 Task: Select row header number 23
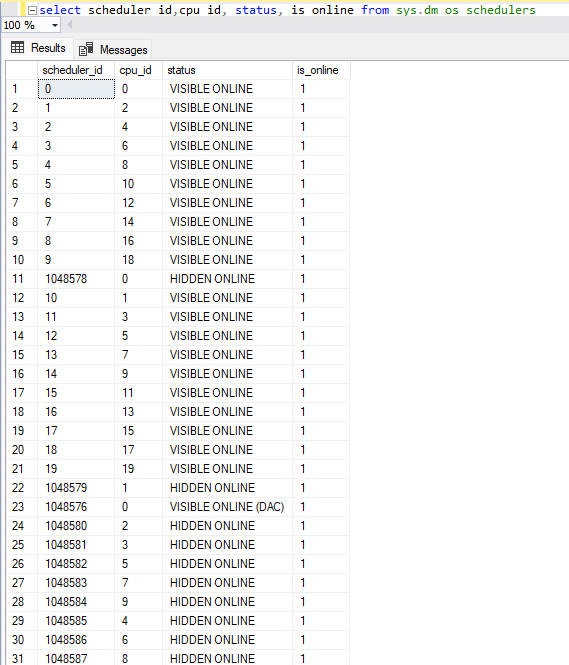click(22, 507)
